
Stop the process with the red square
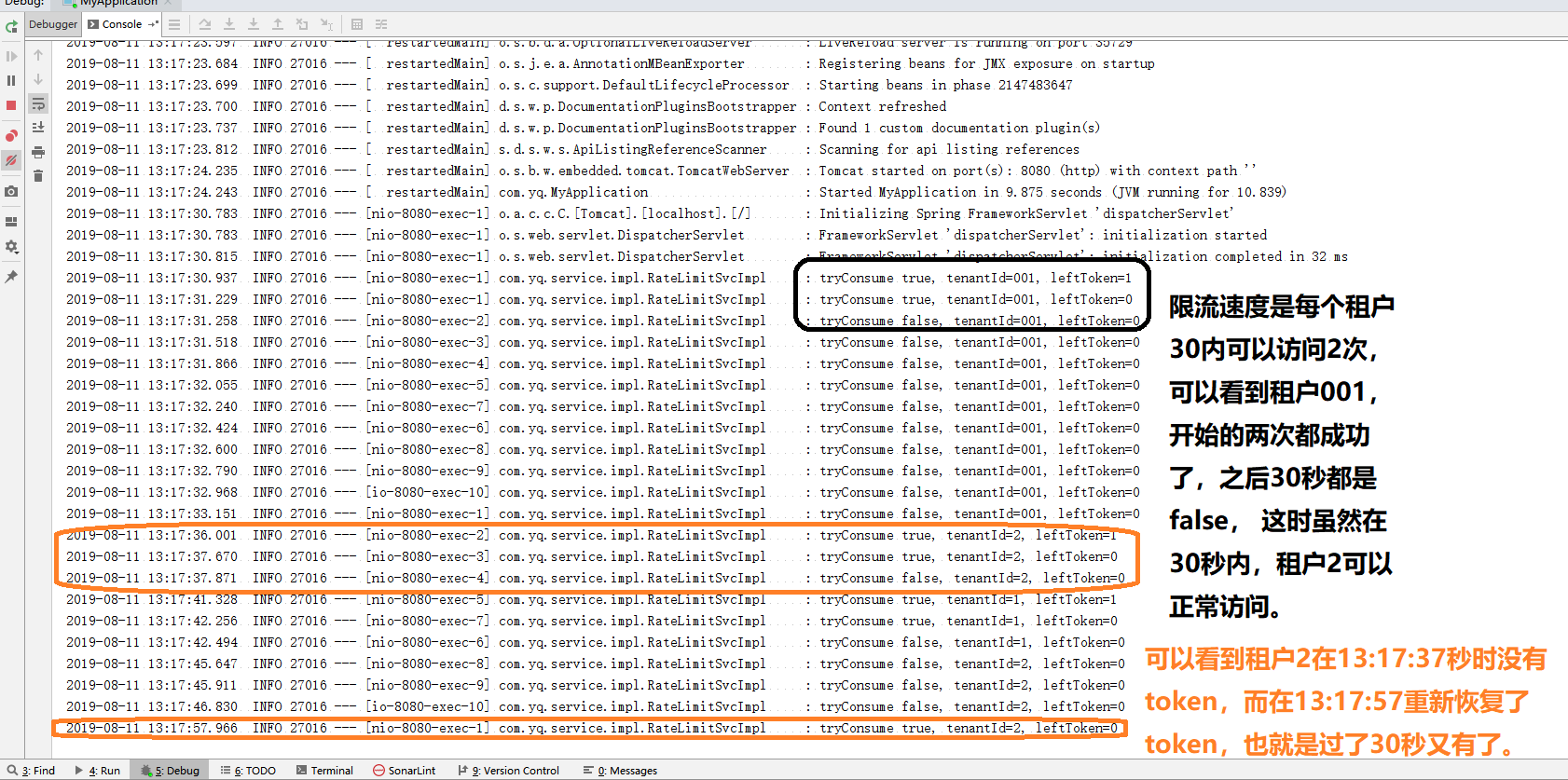pos(11,105)
